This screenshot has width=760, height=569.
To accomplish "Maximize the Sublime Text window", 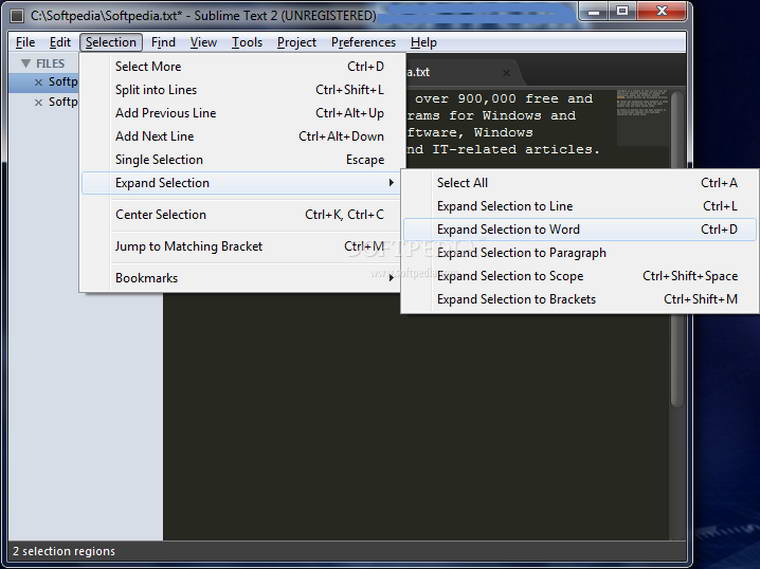I will 622,11.
